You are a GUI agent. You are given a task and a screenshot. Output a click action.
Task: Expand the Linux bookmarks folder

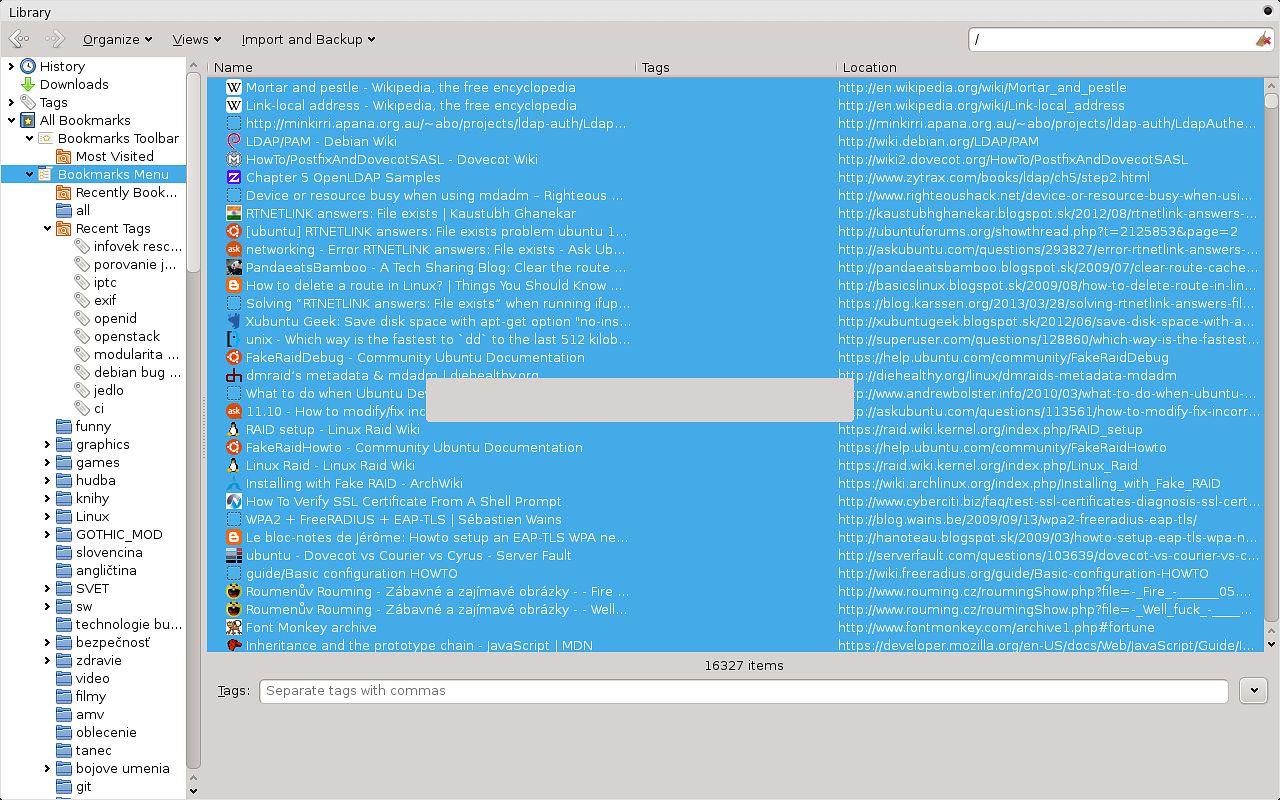pyautogui.click(x=47, y=517)
